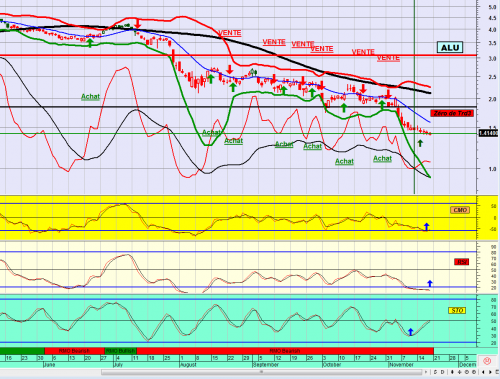Viewport: 500px width, 379px height.
Task: Click the blue arrow in the CMO panel
Action: (x=426, y=227)
